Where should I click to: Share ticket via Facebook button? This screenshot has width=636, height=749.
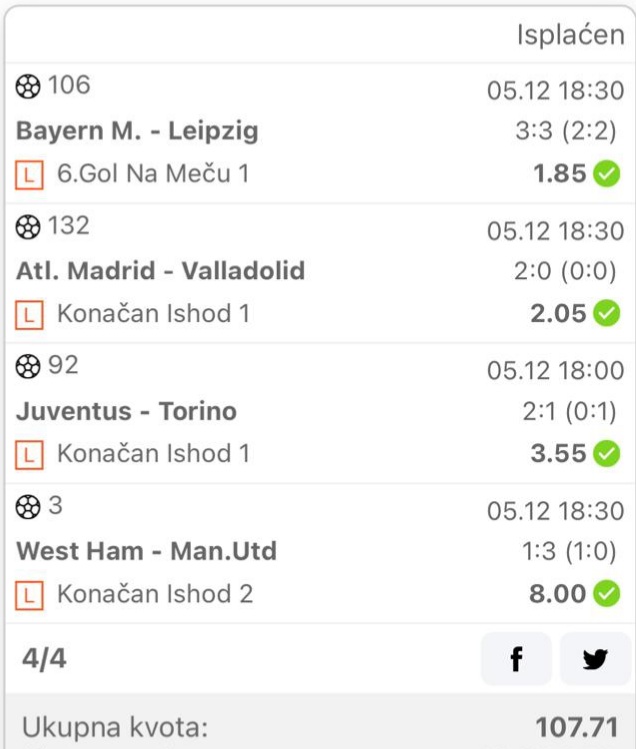coord(516,659)
